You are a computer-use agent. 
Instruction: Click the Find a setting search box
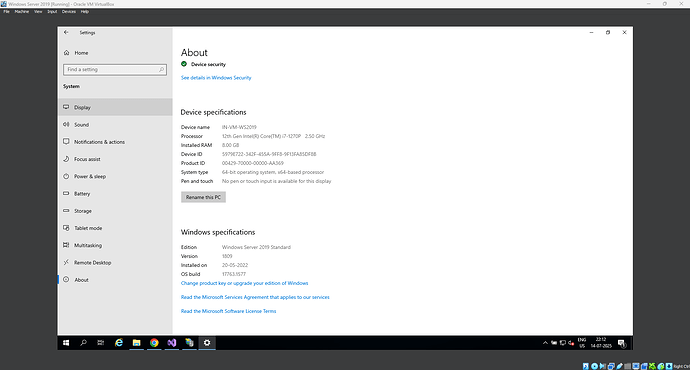(115, 70)
